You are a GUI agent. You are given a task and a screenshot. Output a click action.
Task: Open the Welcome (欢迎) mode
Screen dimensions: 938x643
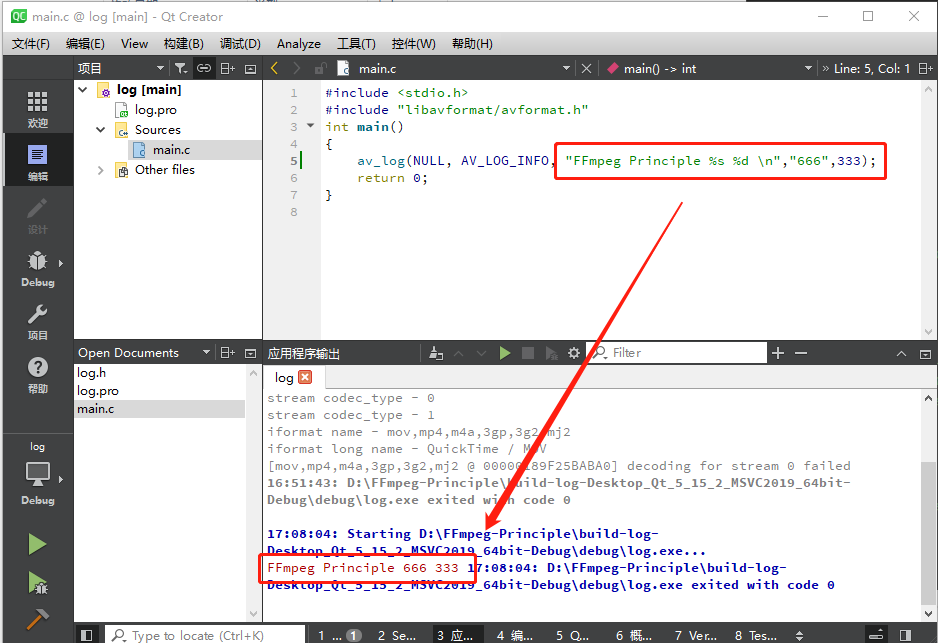tap(37, 109)
